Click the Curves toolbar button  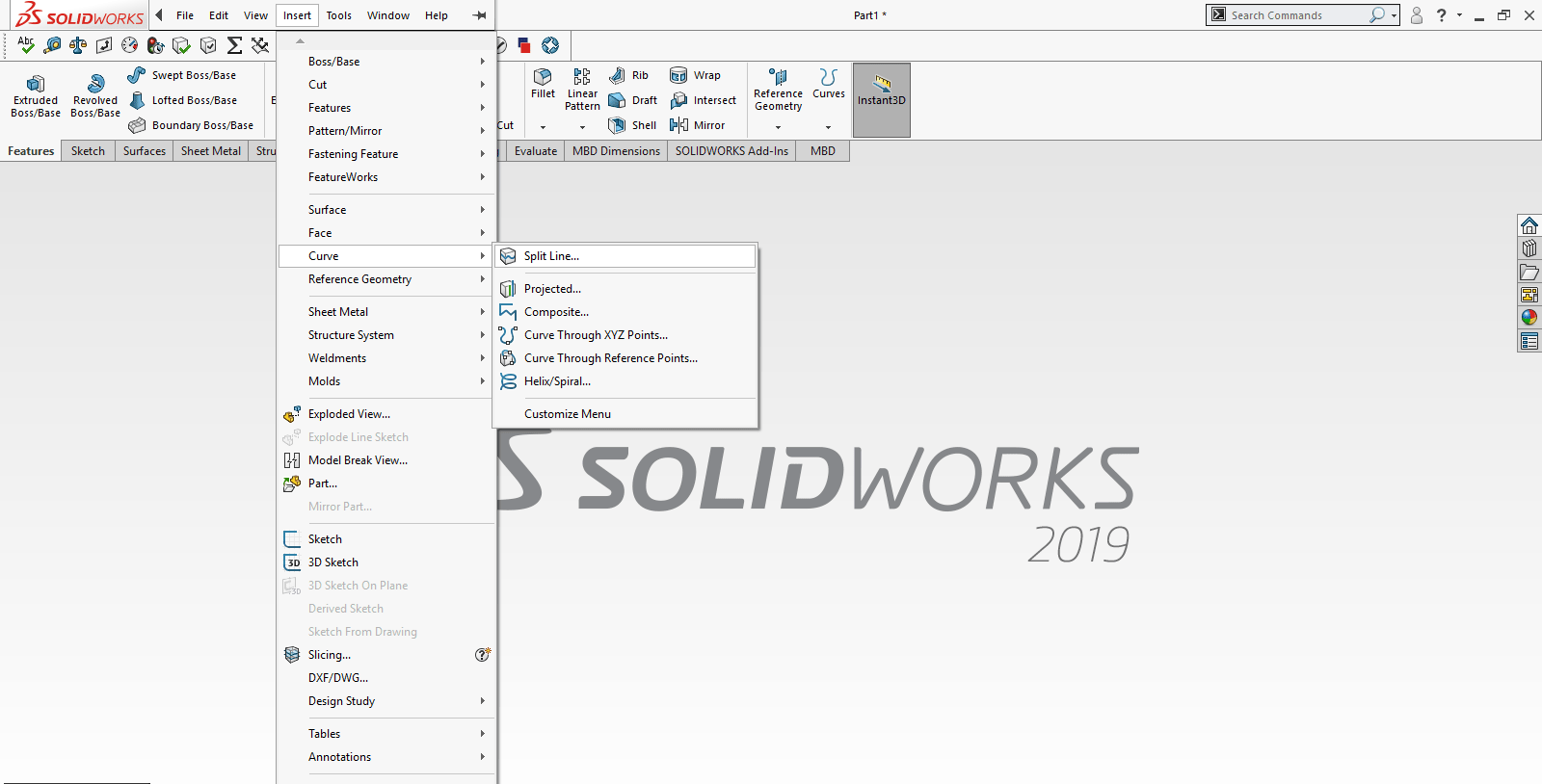pos(828,84)
